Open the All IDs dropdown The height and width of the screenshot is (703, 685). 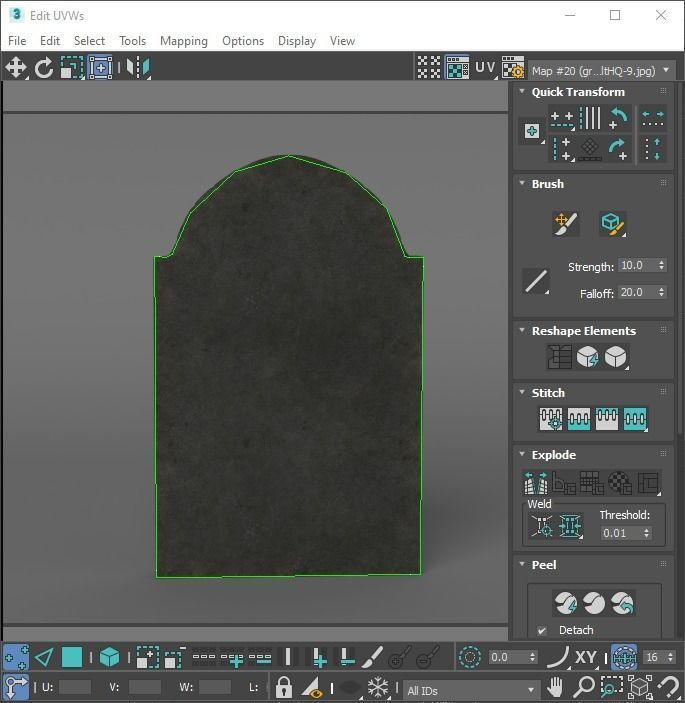471,690
